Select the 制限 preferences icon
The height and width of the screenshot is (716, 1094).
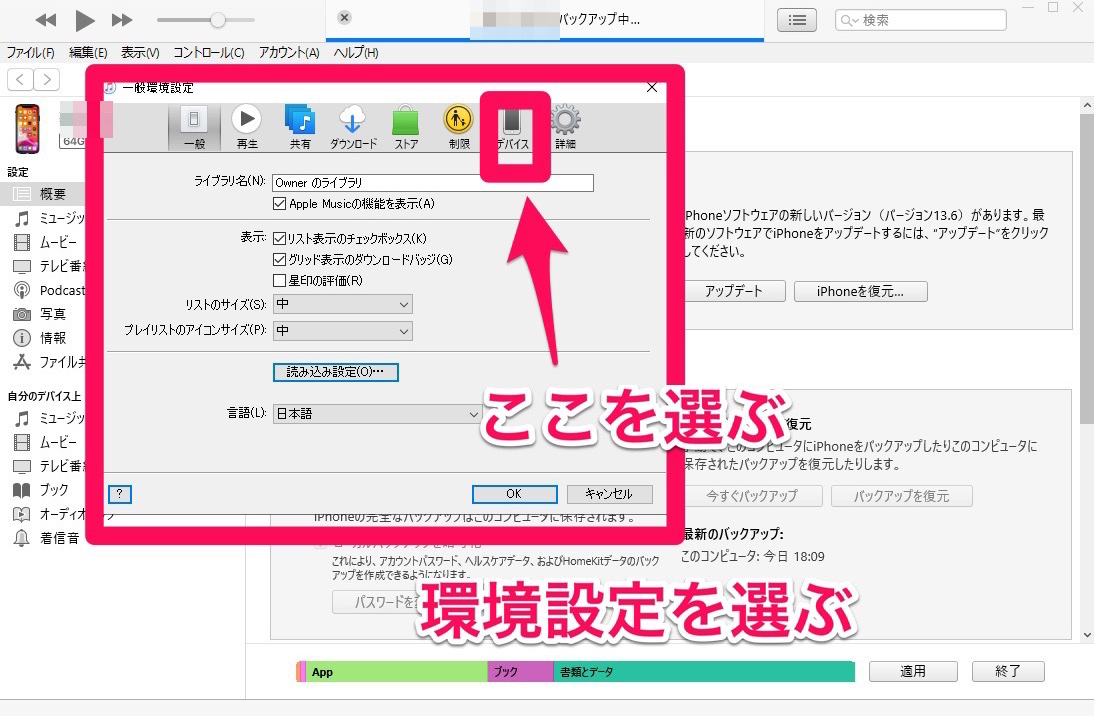click(457, 124)
